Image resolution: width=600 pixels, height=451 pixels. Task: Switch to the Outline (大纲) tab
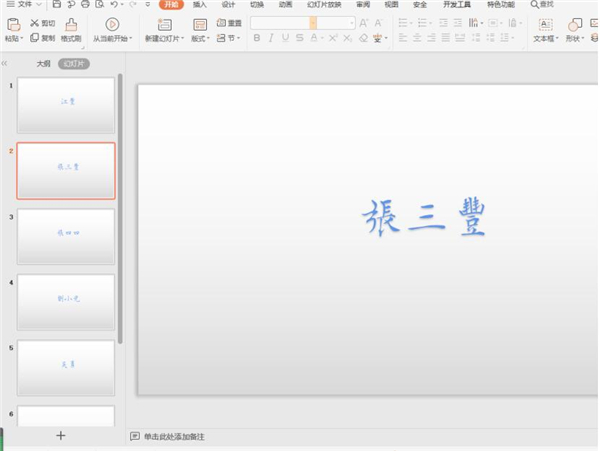point(43,63)
